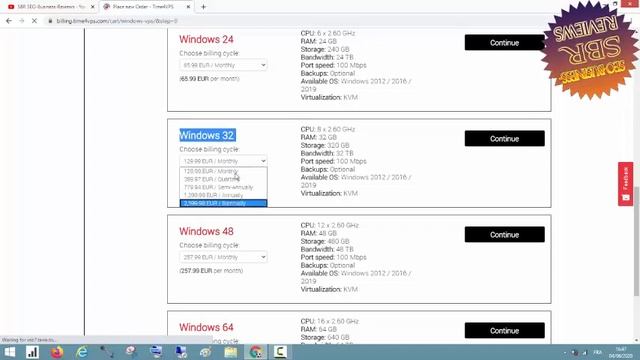Screen dimensions: 640x360
Task: Choose the Monthly option in the open list
Action: (223, 171)
